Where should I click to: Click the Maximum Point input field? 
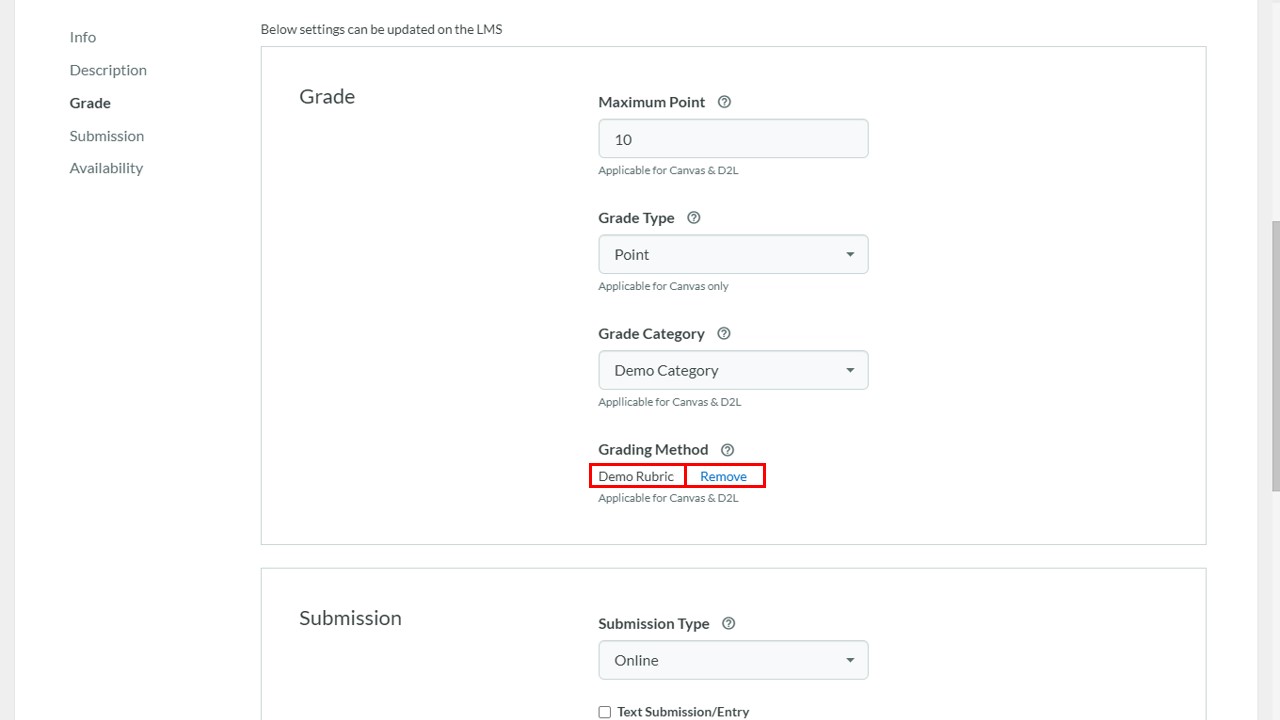click(733, 139)
